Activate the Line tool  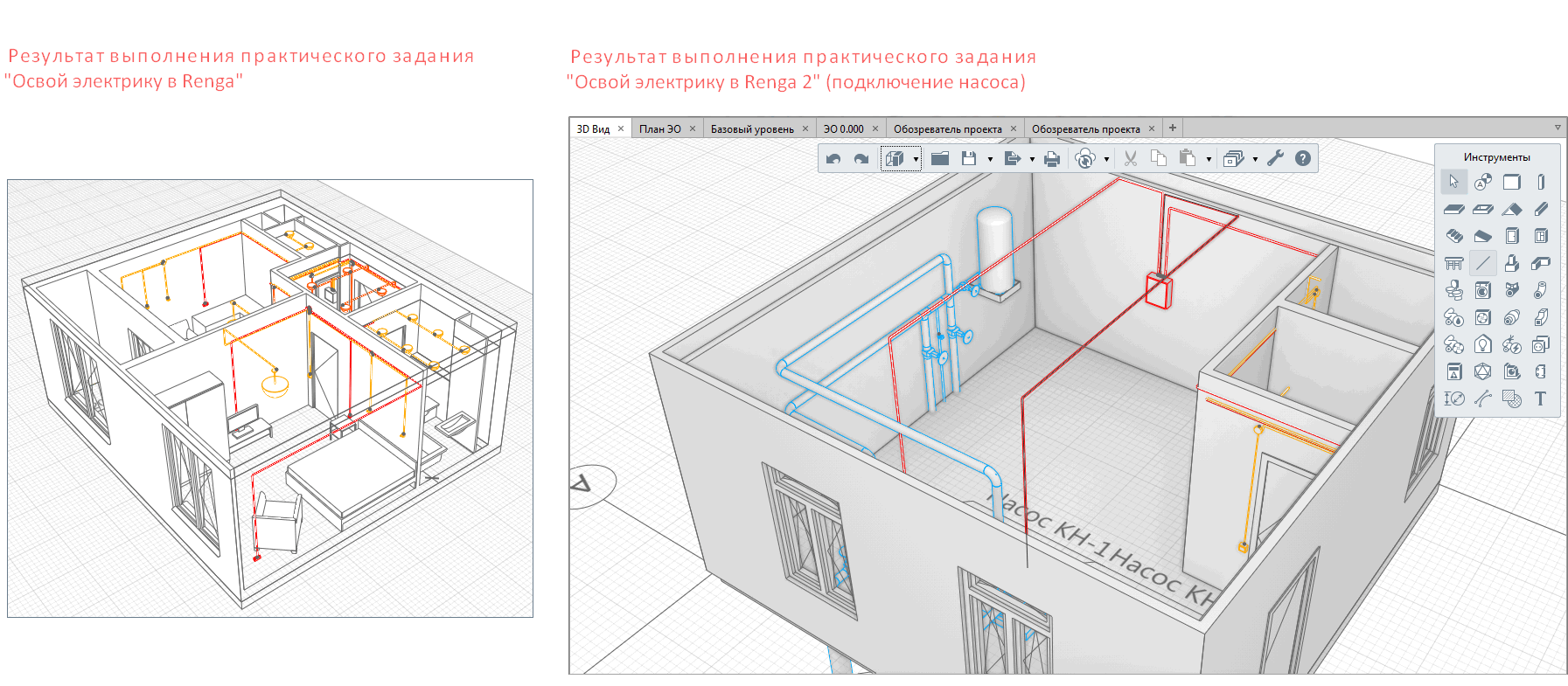pos(1482,263)
